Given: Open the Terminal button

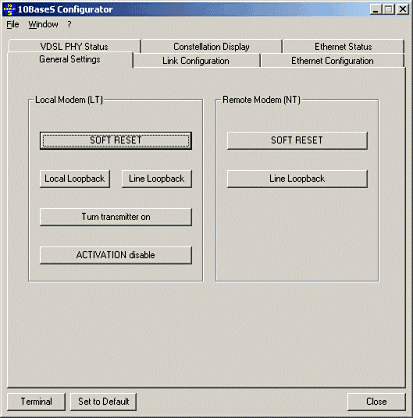Looking at the screenshot, I should coord(36,402).
